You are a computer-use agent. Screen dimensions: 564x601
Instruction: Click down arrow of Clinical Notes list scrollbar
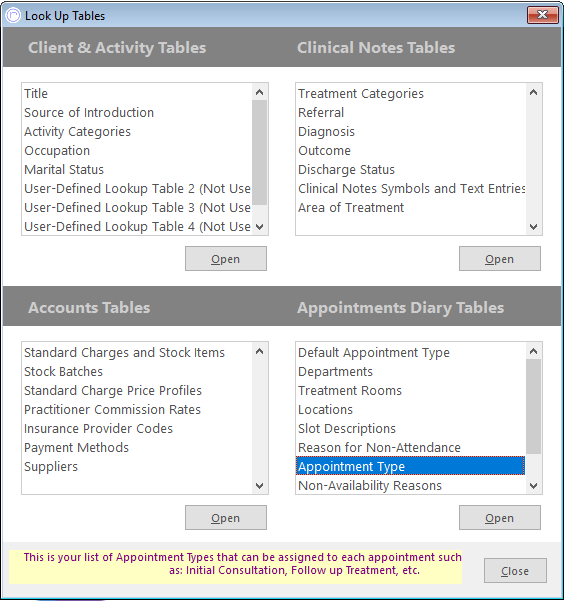pos(533,227)
